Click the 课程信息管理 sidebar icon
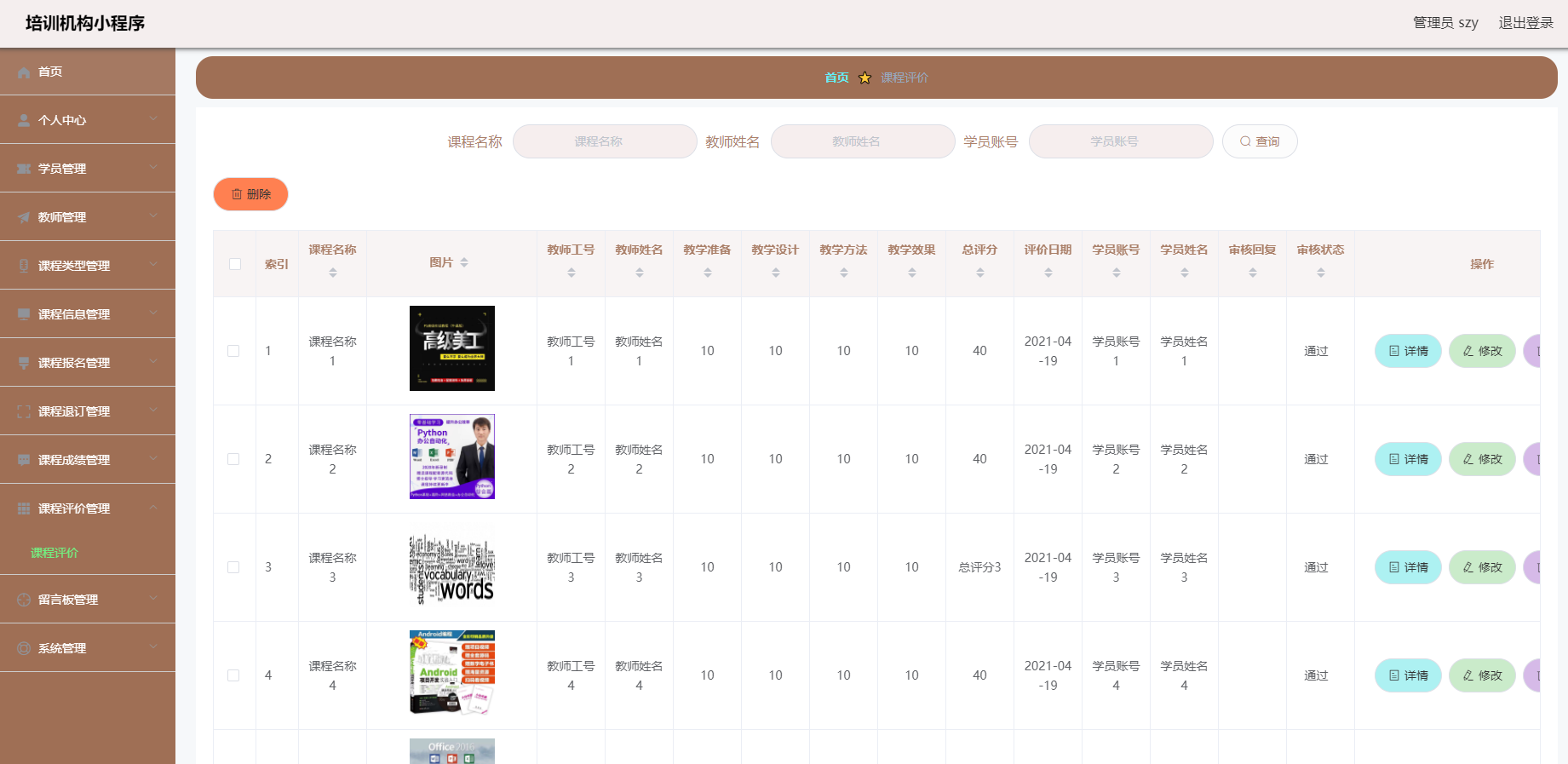The width and height of the screenshot is (1568, 764). tap(24, 314)
